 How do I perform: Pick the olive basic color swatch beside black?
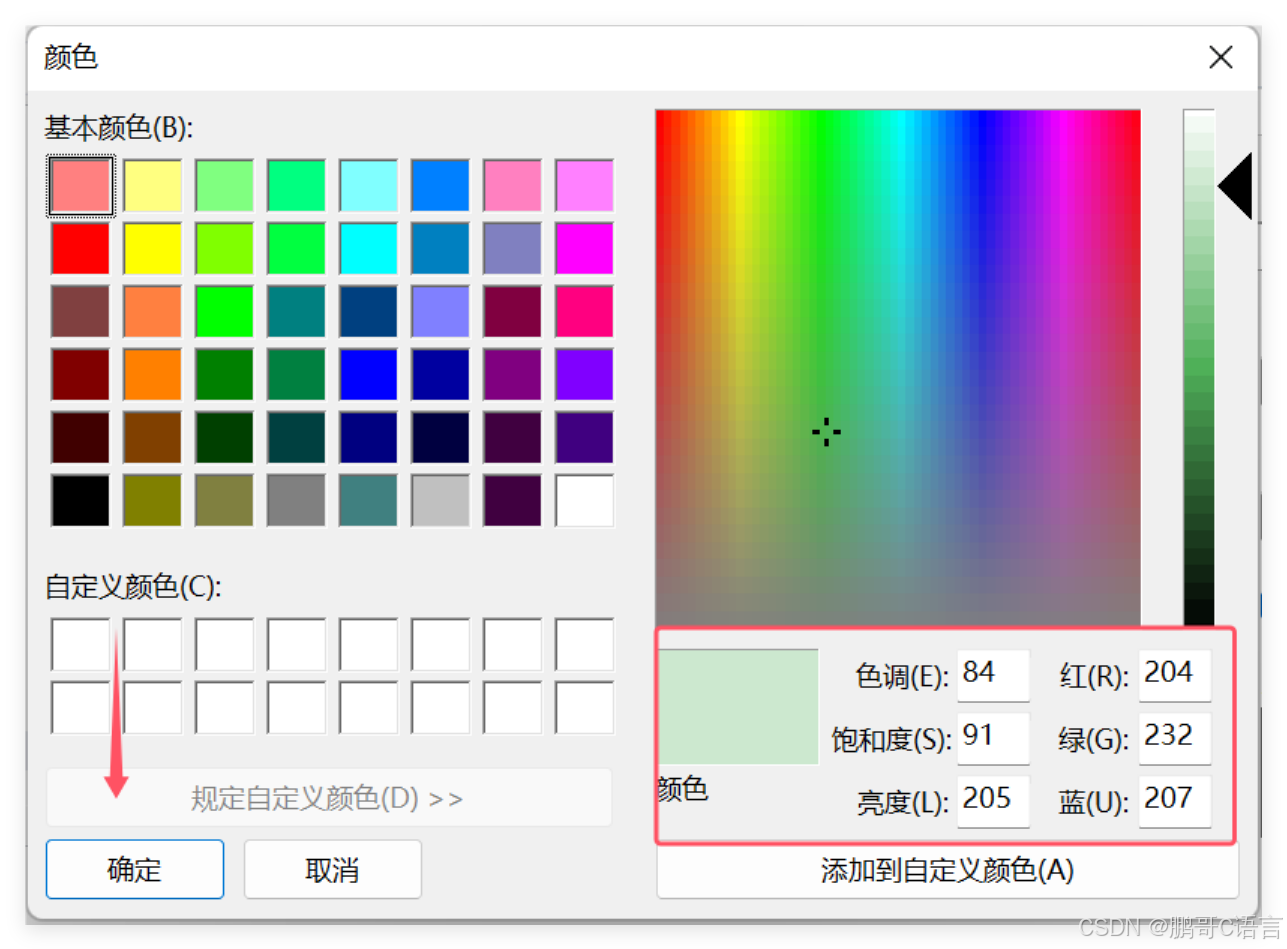tap(152, 500)
